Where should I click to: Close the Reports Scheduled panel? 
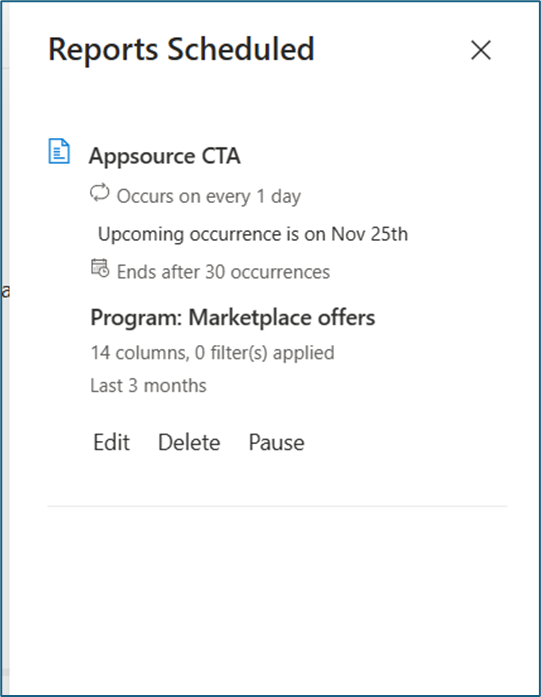pos(481,50)
